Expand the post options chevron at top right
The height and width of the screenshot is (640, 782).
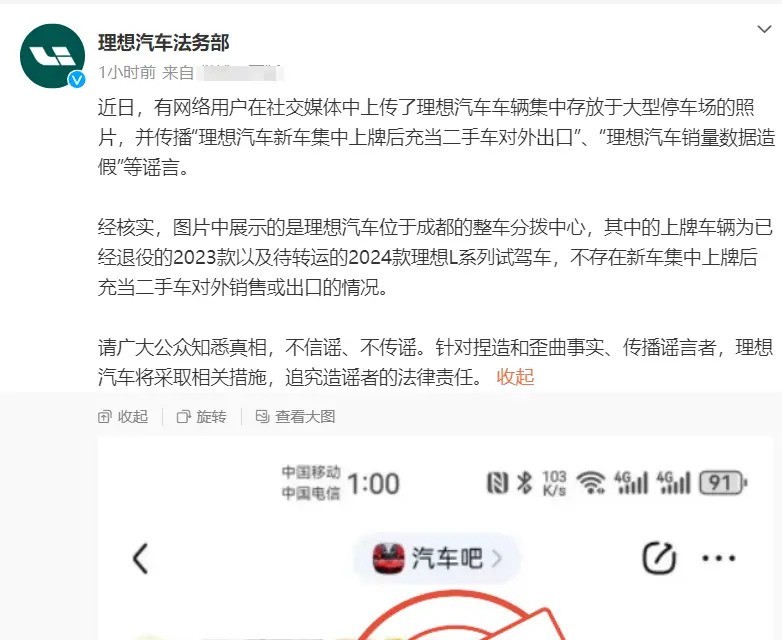click(x=764, y=29)
